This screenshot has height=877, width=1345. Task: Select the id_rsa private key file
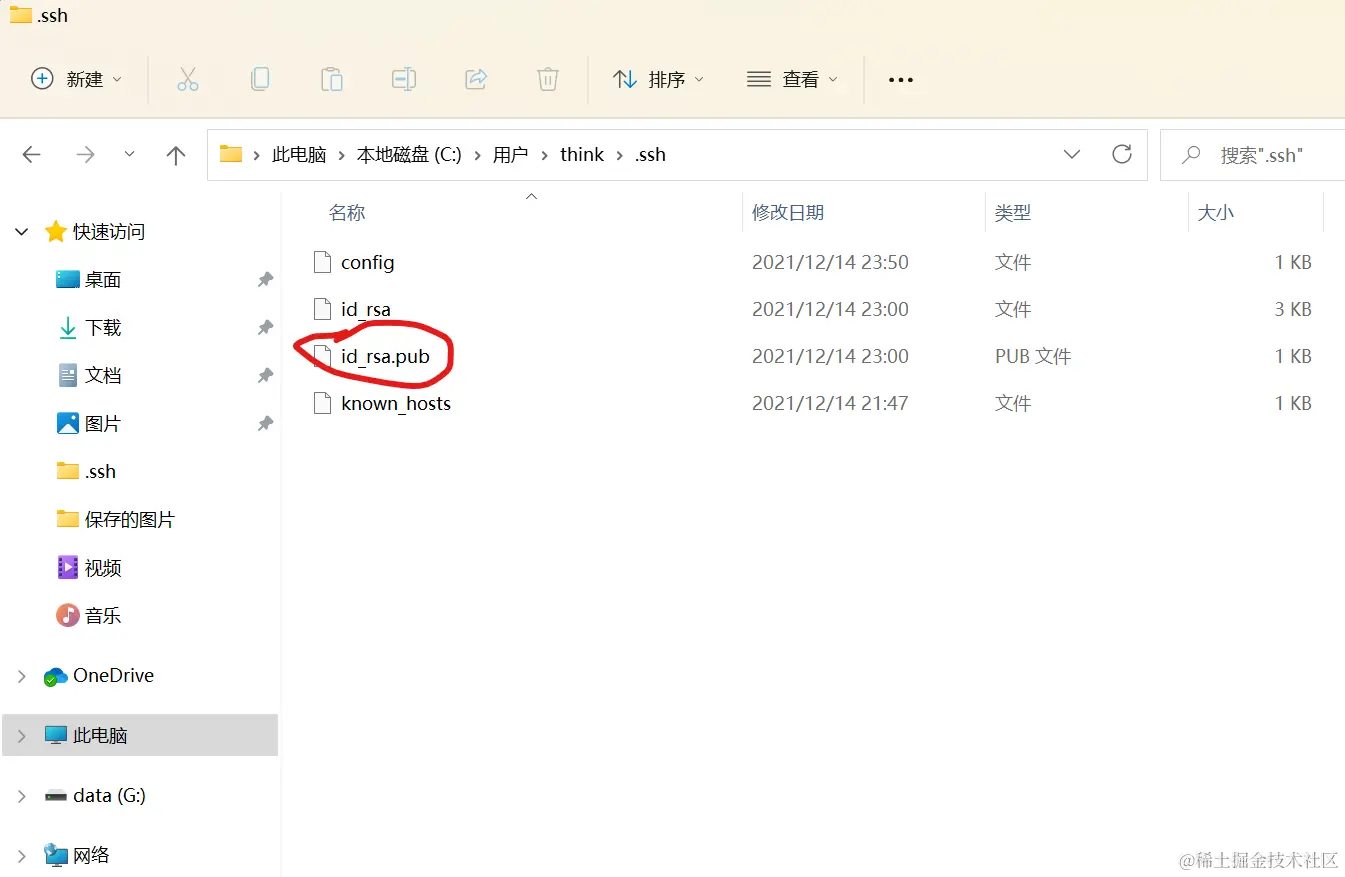[x=365, y=309]
